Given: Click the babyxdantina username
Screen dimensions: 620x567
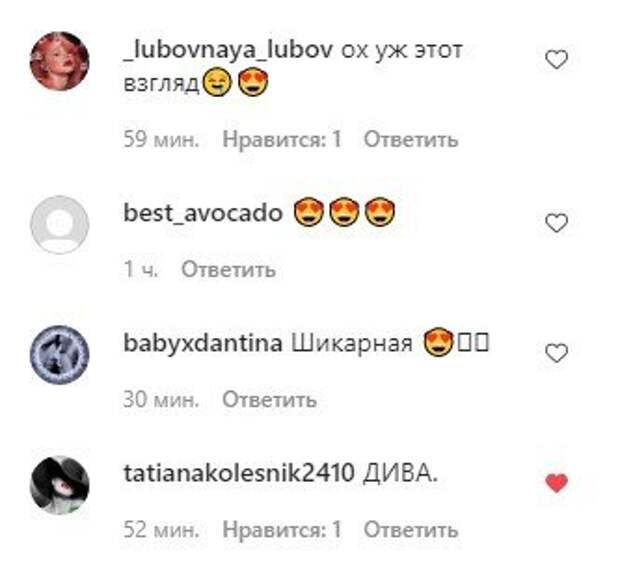Looking at the screenshot, I should click(203, 343).
